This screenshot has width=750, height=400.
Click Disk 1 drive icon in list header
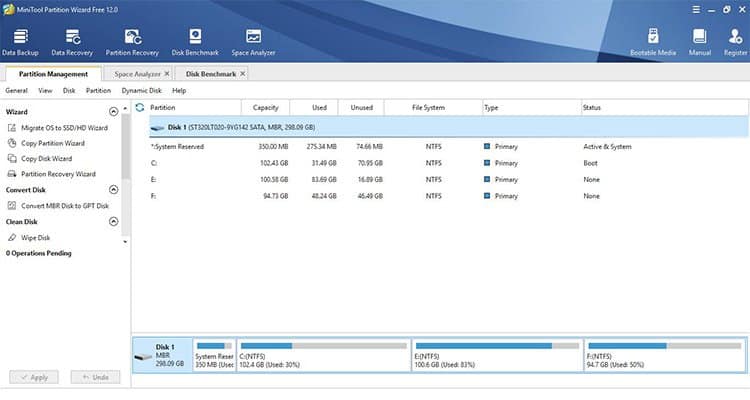(x=157, y=128)
